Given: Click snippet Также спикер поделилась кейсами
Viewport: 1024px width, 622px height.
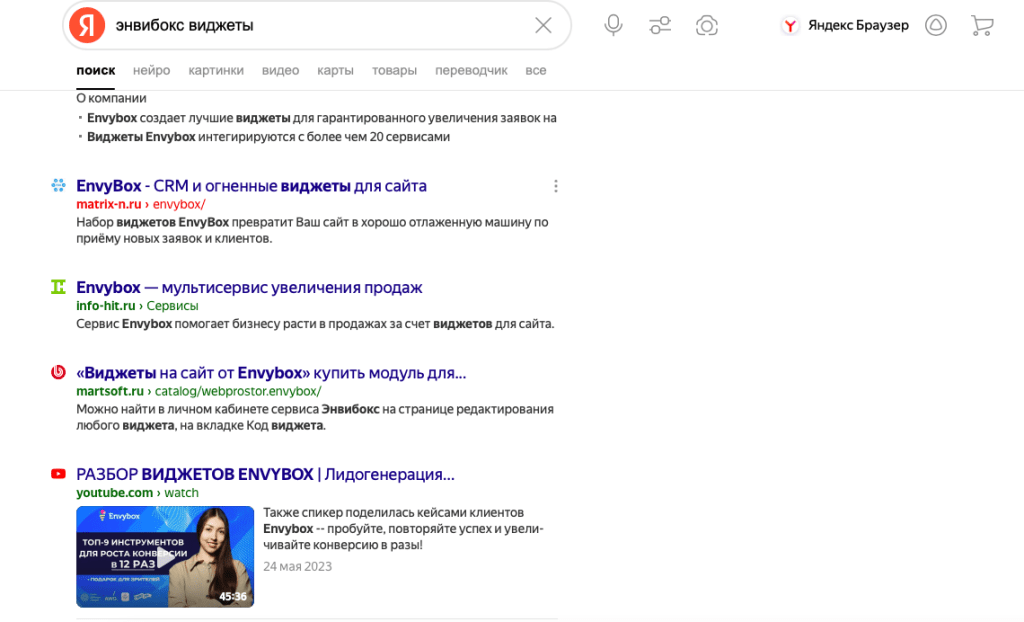Looking at the screenshot, I should [x=404, y=529].
